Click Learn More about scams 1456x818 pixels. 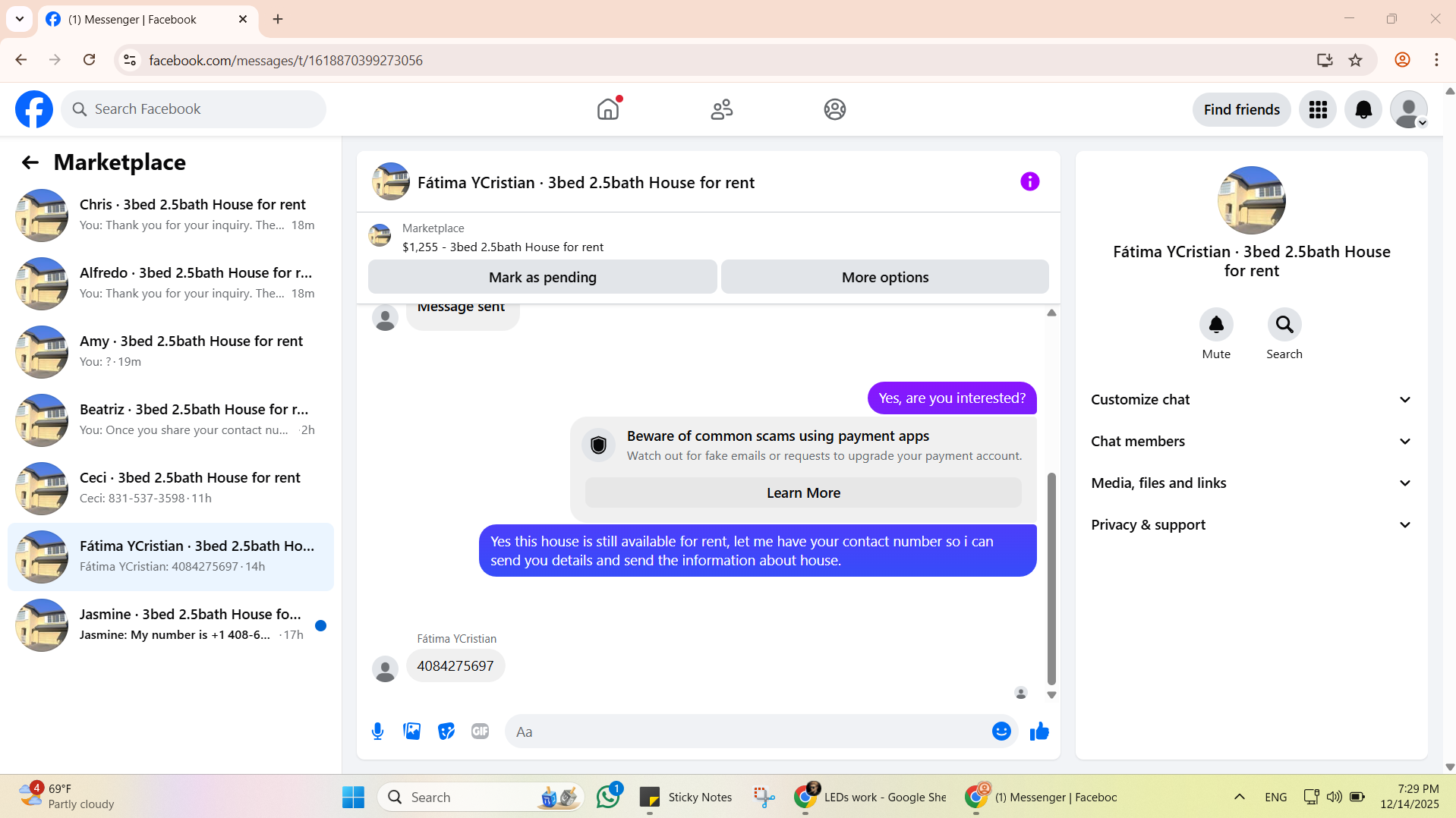tap(803, 493)
